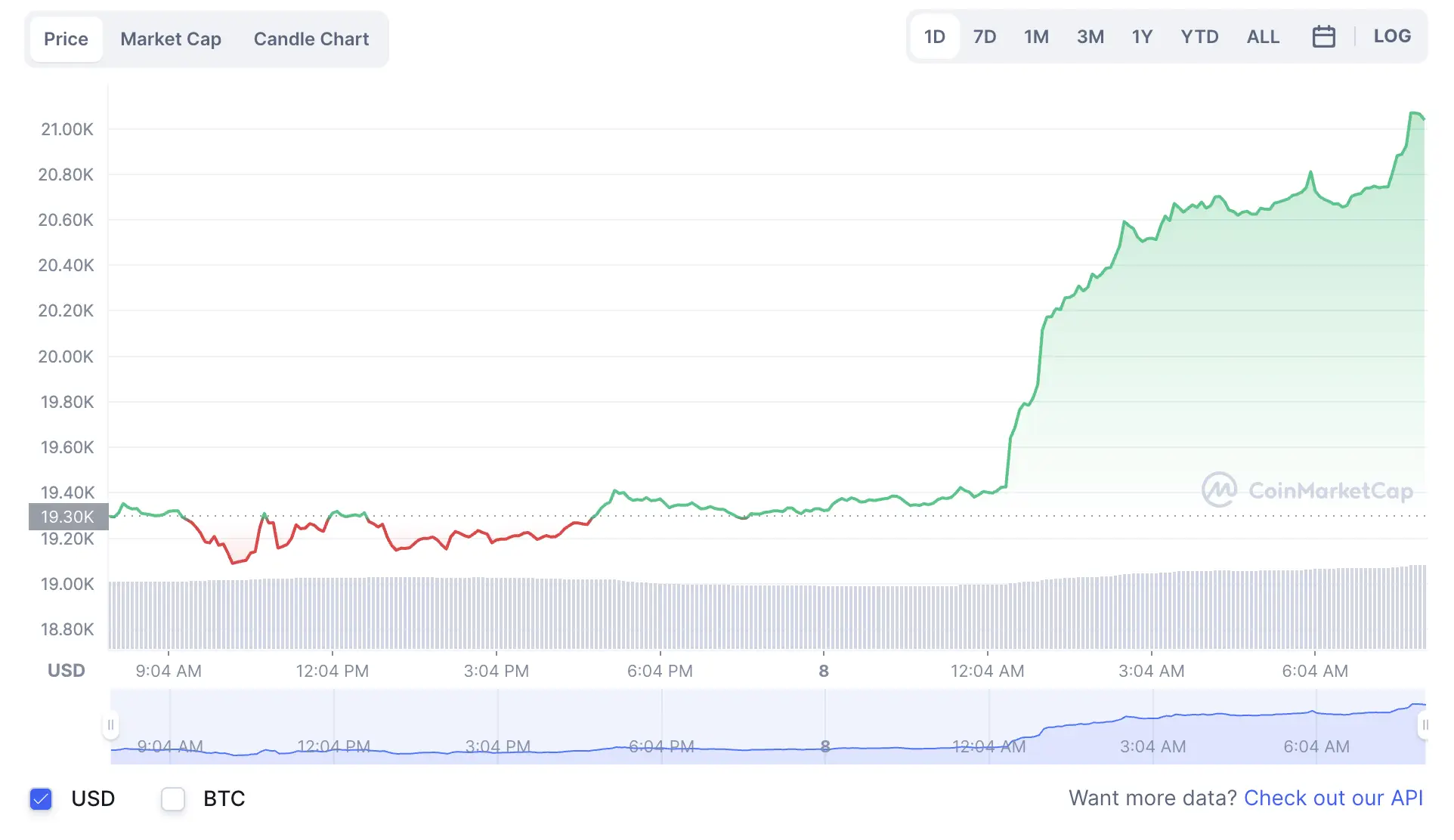Uncheck the USD checkbox

(41, 798)
